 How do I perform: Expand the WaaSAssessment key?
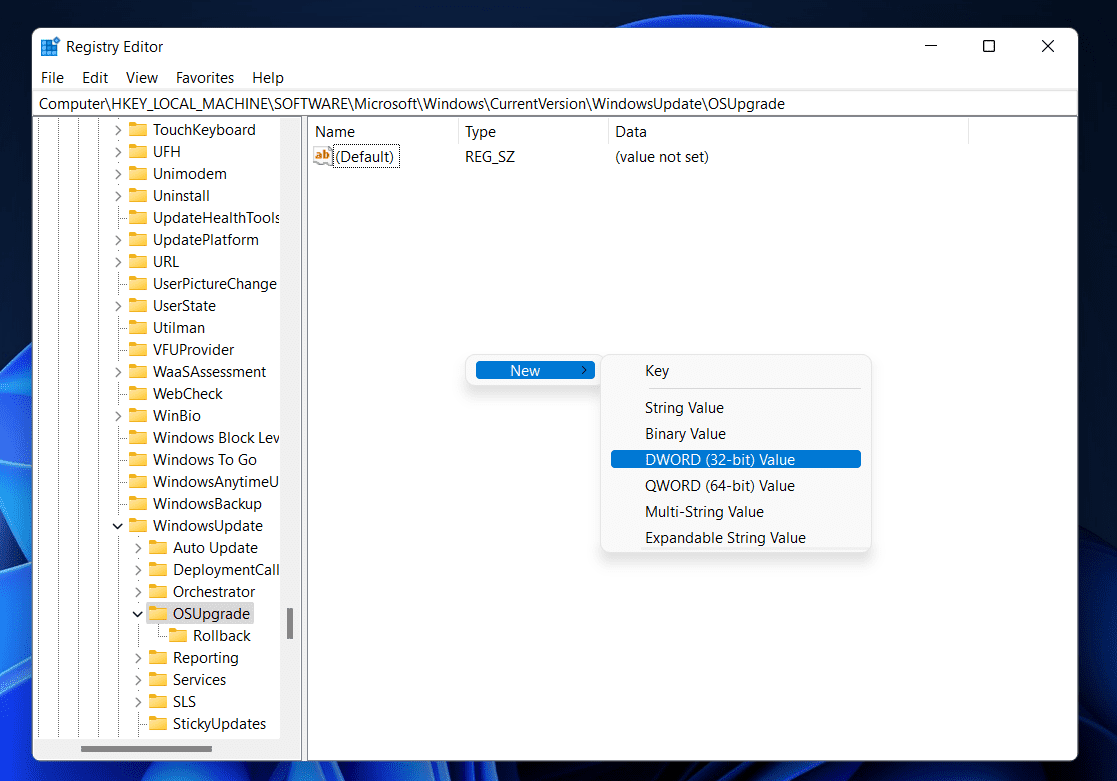point(118,373)
